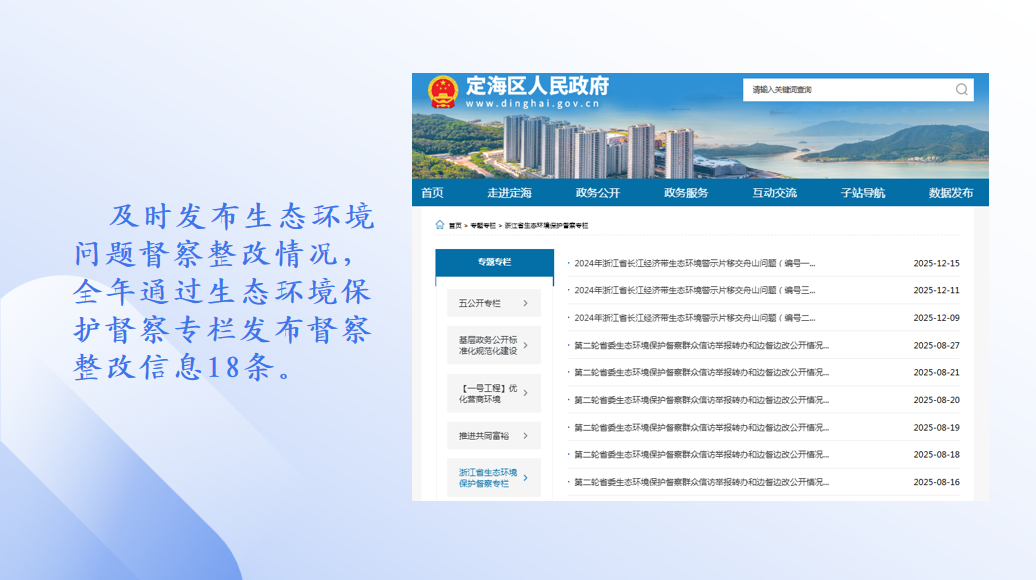Screen dimensions: 1036x580
Task: Click the 专题专栏 breadcrumb link
Action: click(483, 226)
